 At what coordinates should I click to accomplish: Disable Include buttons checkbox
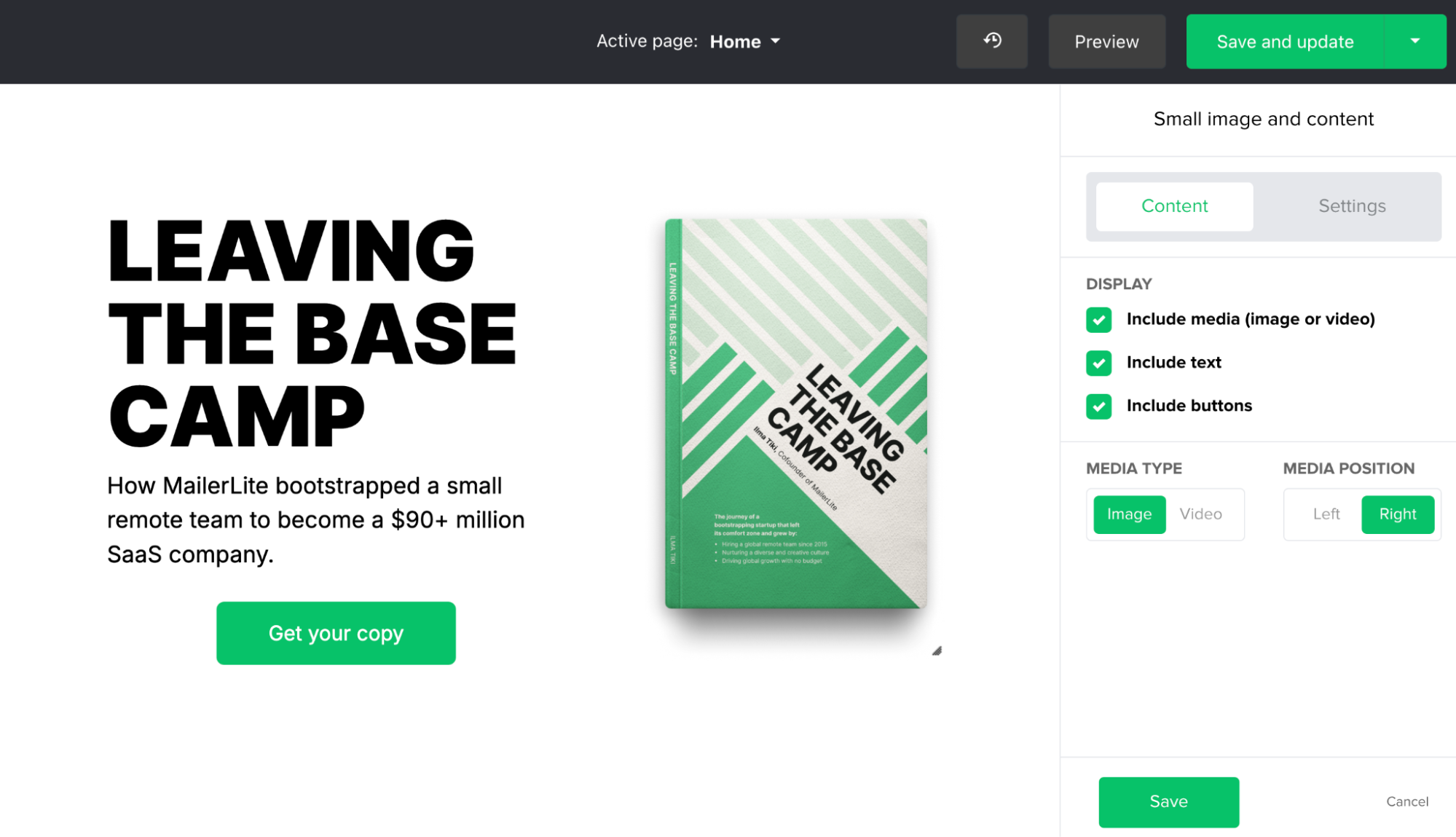(x=1100, y=405)
